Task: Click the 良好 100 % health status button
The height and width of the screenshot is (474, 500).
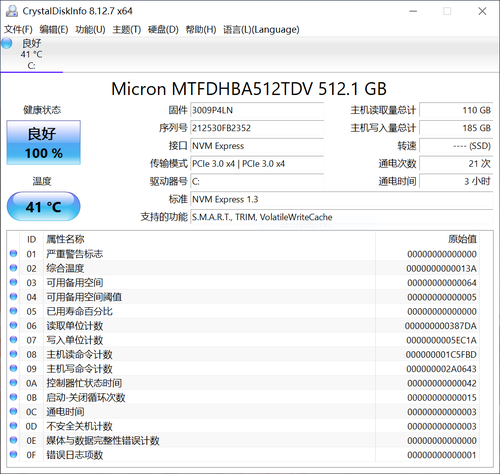Action: [x=44, y=143]
